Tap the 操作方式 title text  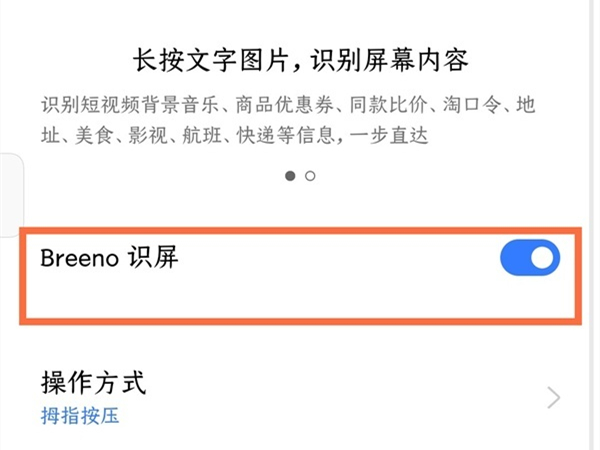[x=93, y=382]
